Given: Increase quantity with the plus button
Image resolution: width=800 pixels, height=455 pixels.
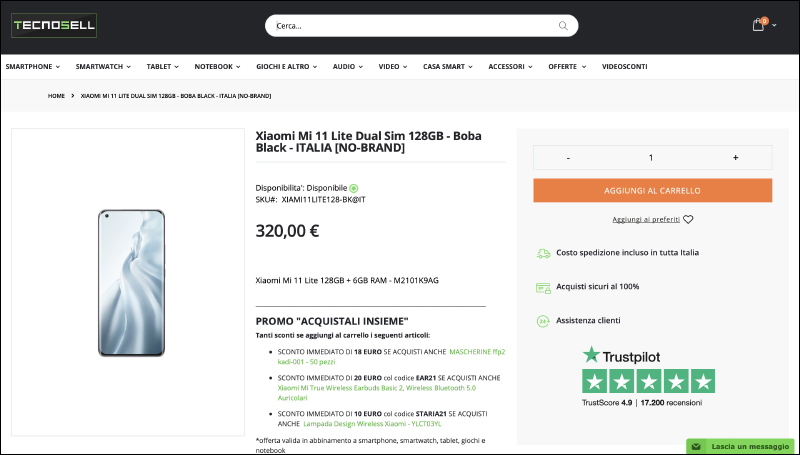Looking at the screenshot, I should click(735, 158).
